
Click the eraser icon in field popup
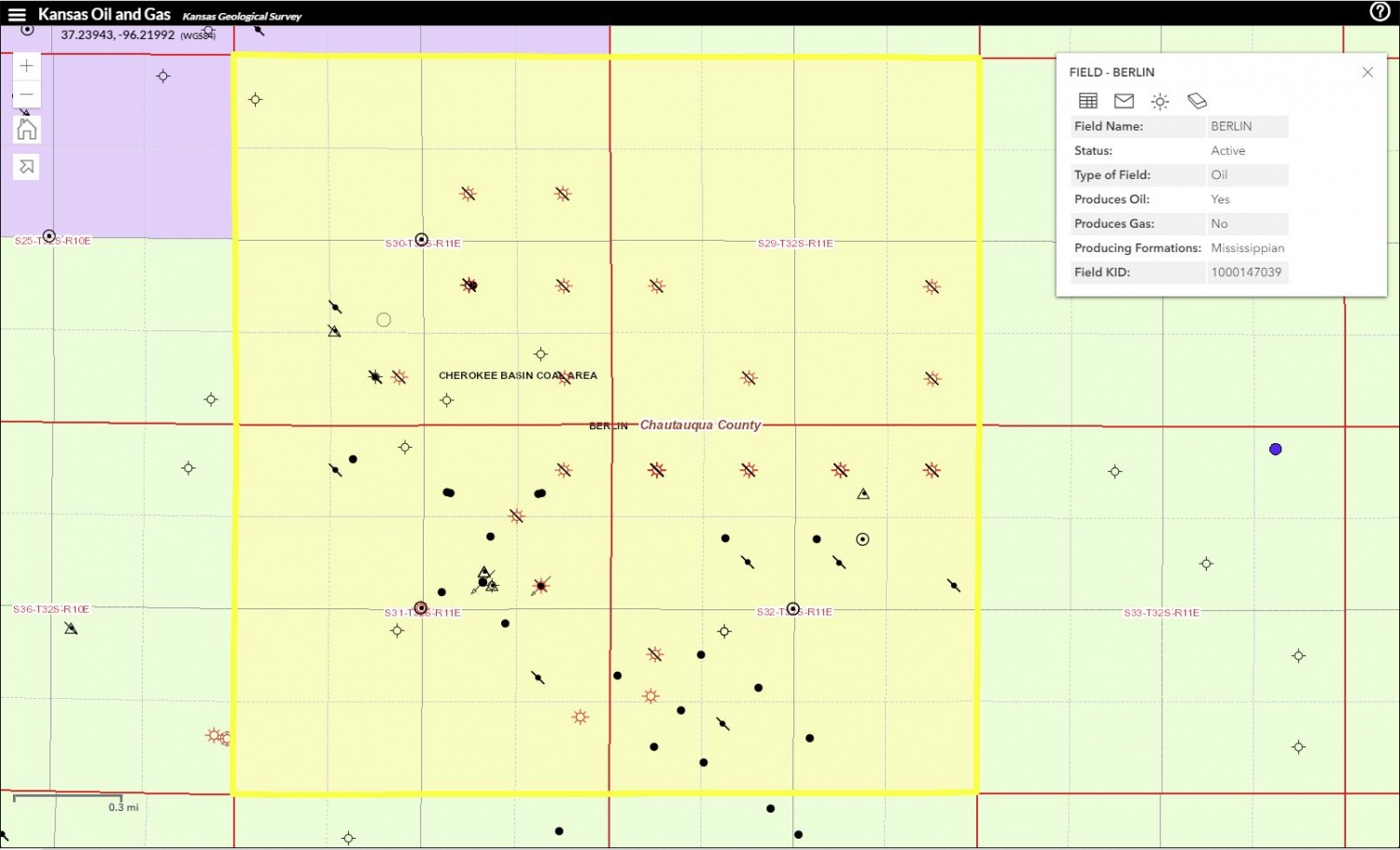coord(1197,101)
